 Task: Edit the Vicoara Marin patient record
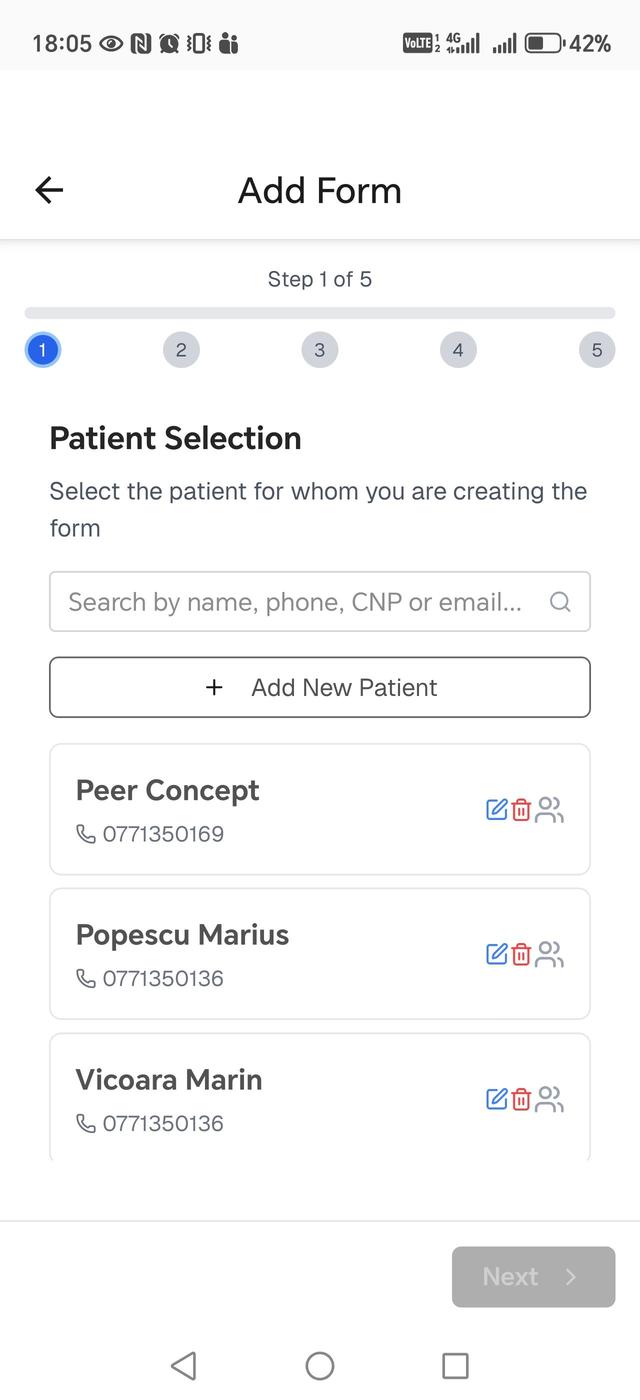[496, 1100]
